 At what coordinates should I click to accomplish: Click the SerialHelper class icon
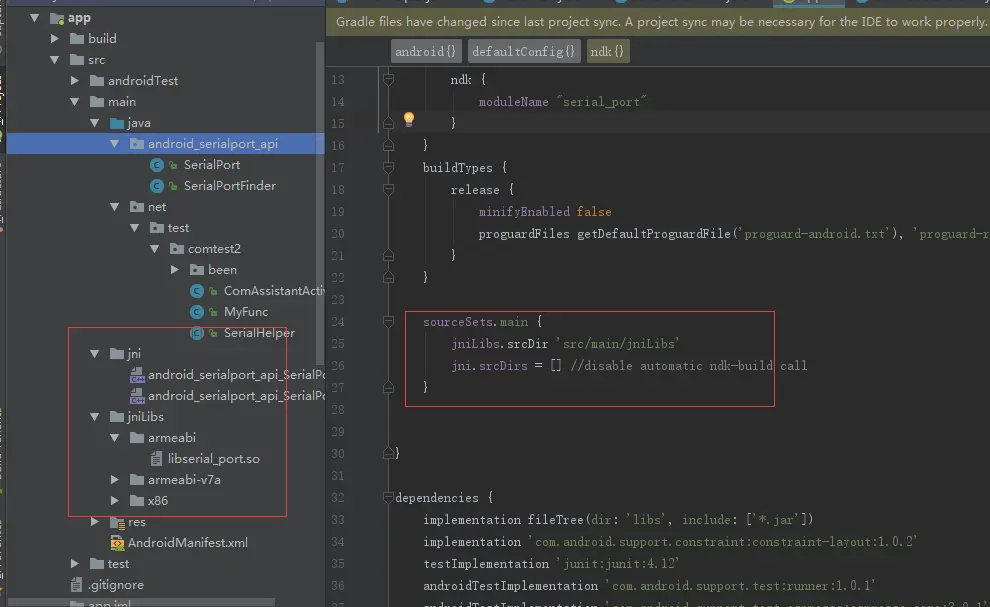197,333
